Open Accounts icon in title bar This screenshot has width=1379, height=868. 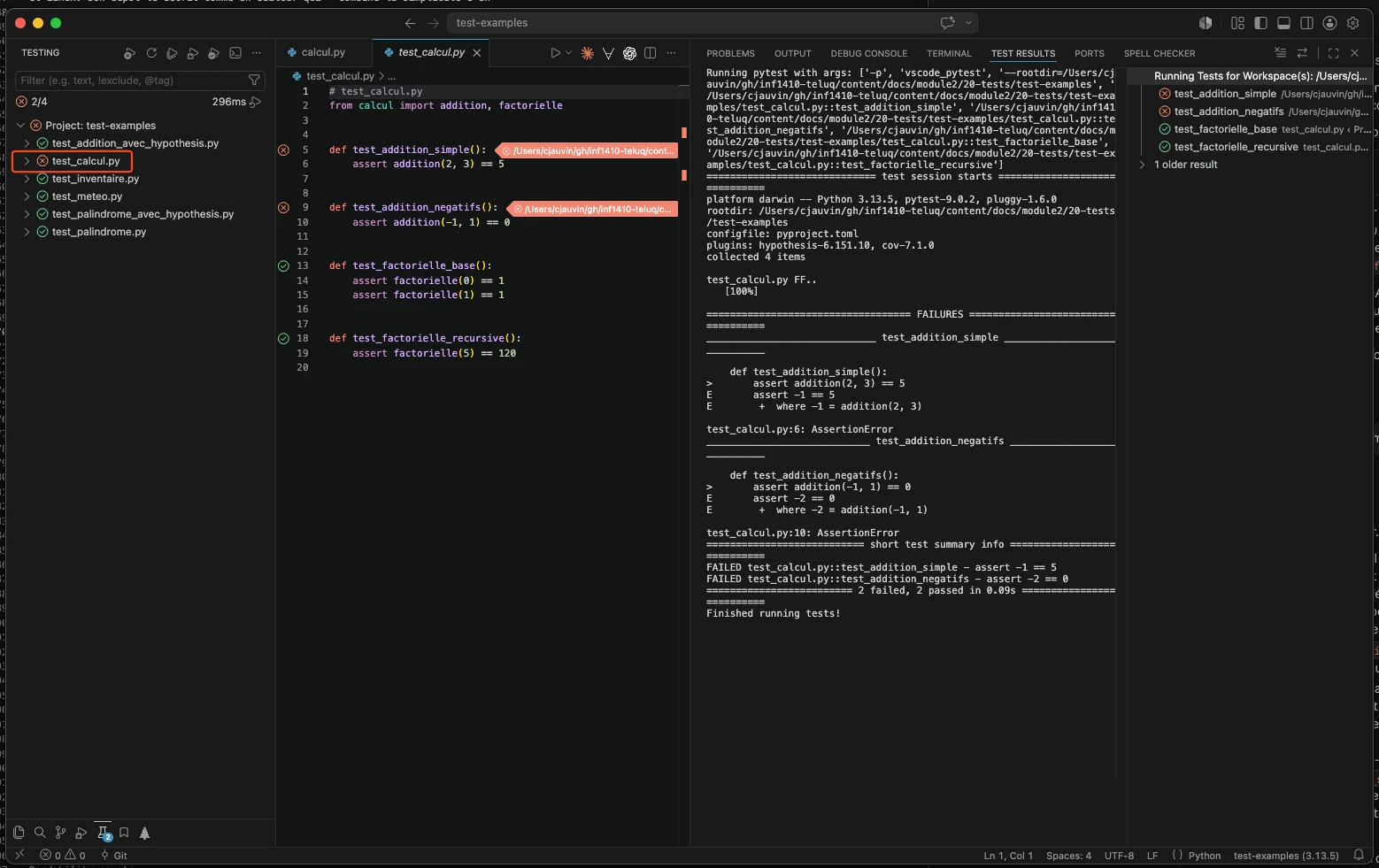pyautogui.click(x=1329, y=23)
